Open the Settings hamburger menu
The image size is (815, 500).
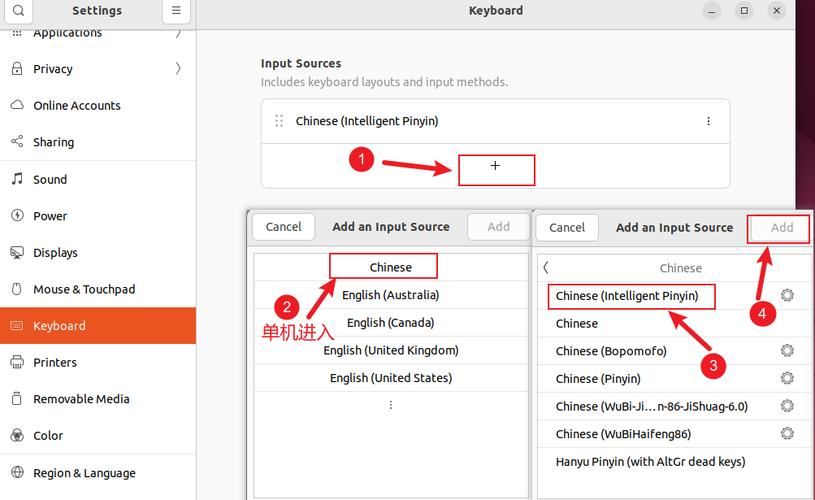tap(176, 10)
